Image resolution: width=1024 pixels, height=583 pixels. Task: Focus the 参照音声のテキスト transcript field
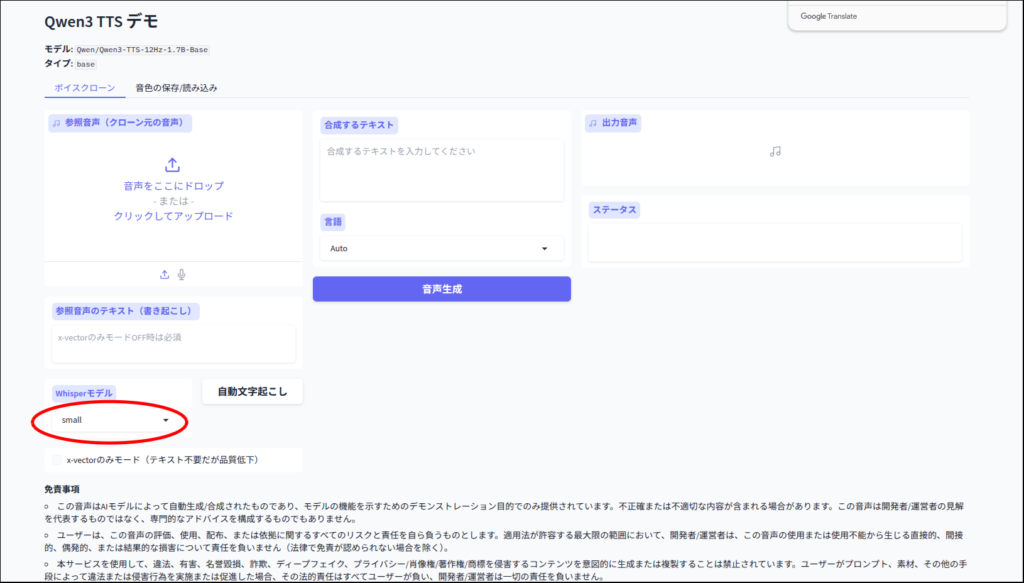tap(173, 343)
